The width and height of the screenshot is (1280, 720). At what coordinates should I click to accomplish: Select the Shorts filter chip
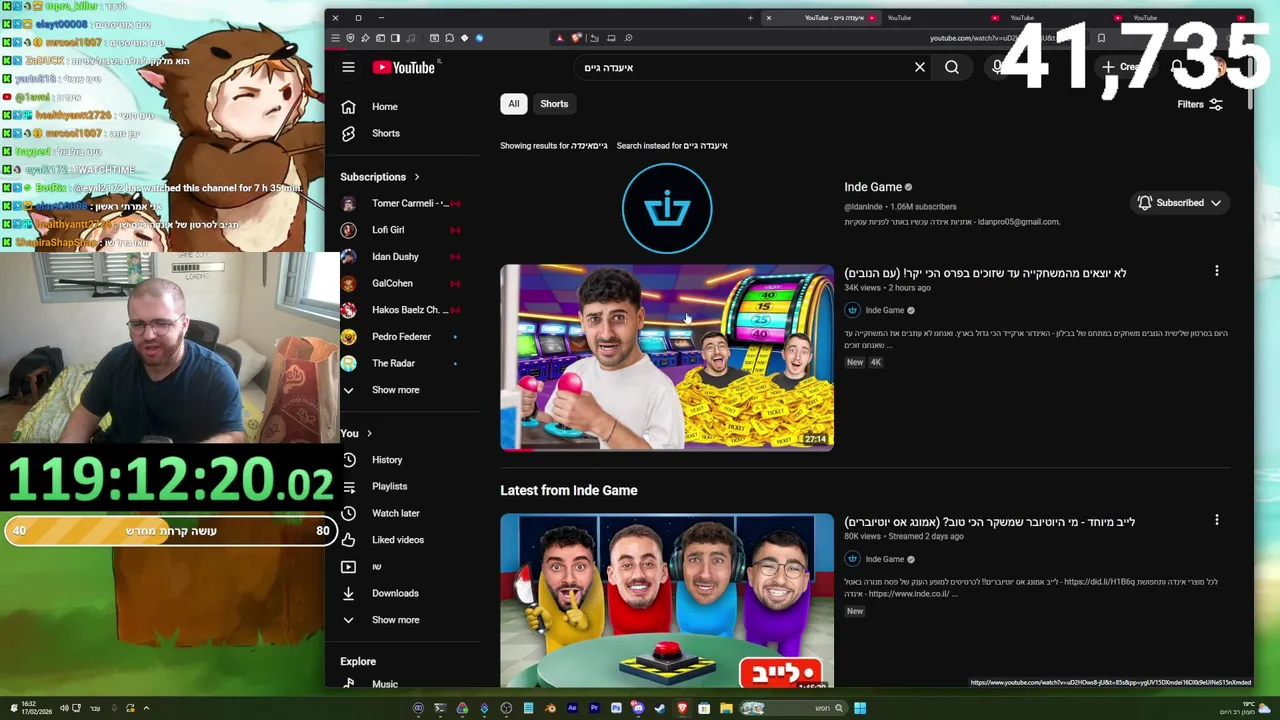pyautogui.click(x=554, y=104)
